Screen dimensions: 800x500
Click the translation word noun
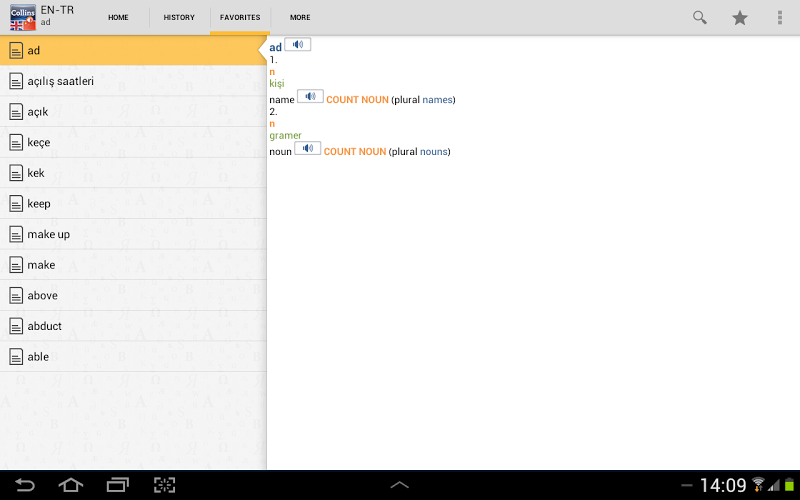click(281, 152)
